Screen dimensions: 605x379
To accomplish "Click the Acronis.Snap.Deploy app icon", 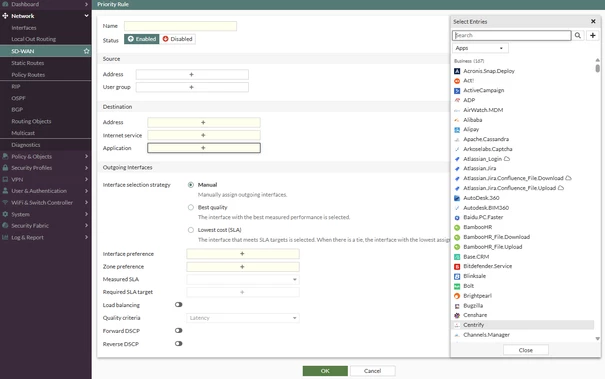I will [x=457, y=71].
